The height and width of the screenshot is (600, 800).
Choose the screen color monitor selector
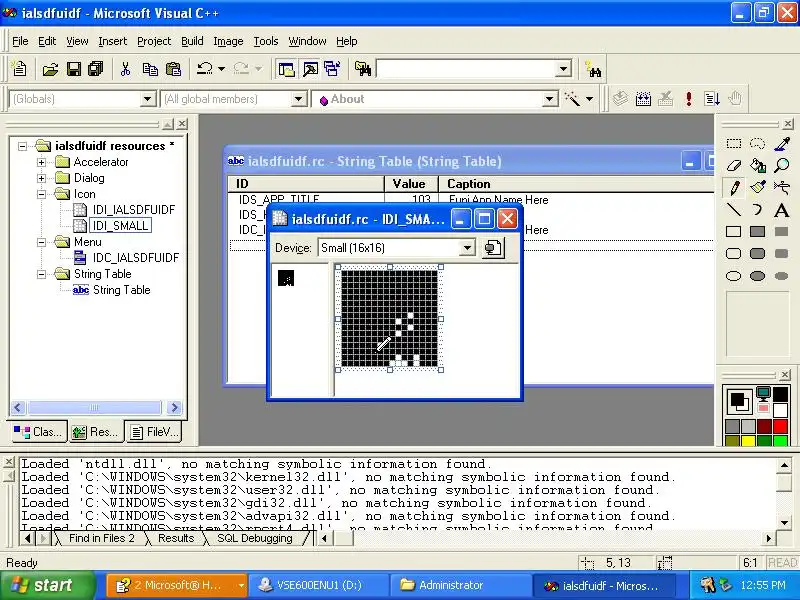[x=763, y=393]
